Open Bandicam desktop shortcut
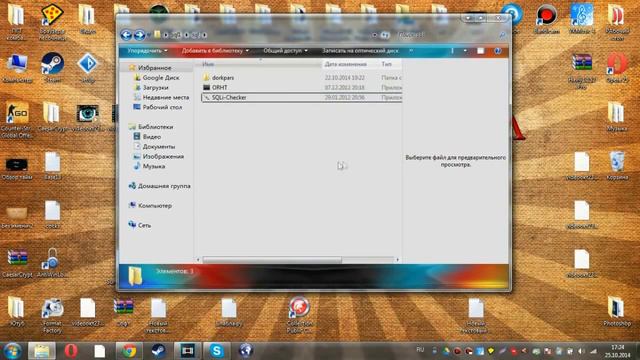 tap(547, 19)
